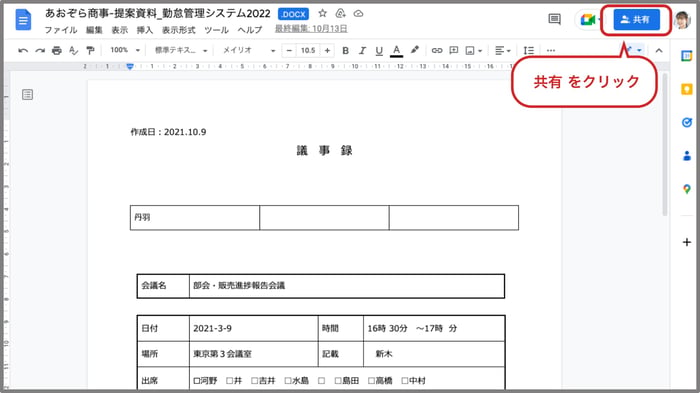Run spell check from the toolbar
The image size is (700, 393).
click(x=74, y=50)
